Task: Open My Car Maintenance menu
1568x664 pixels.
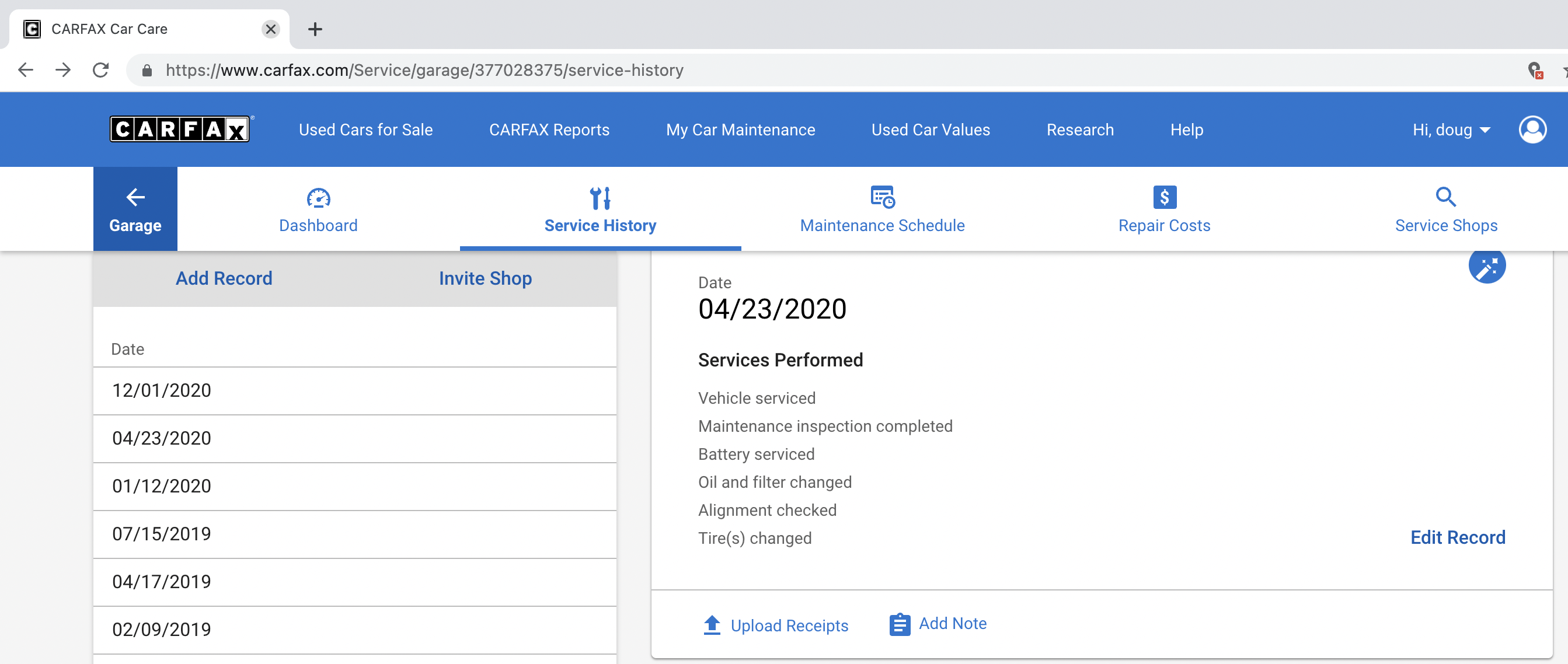Action: coord(740,130)
